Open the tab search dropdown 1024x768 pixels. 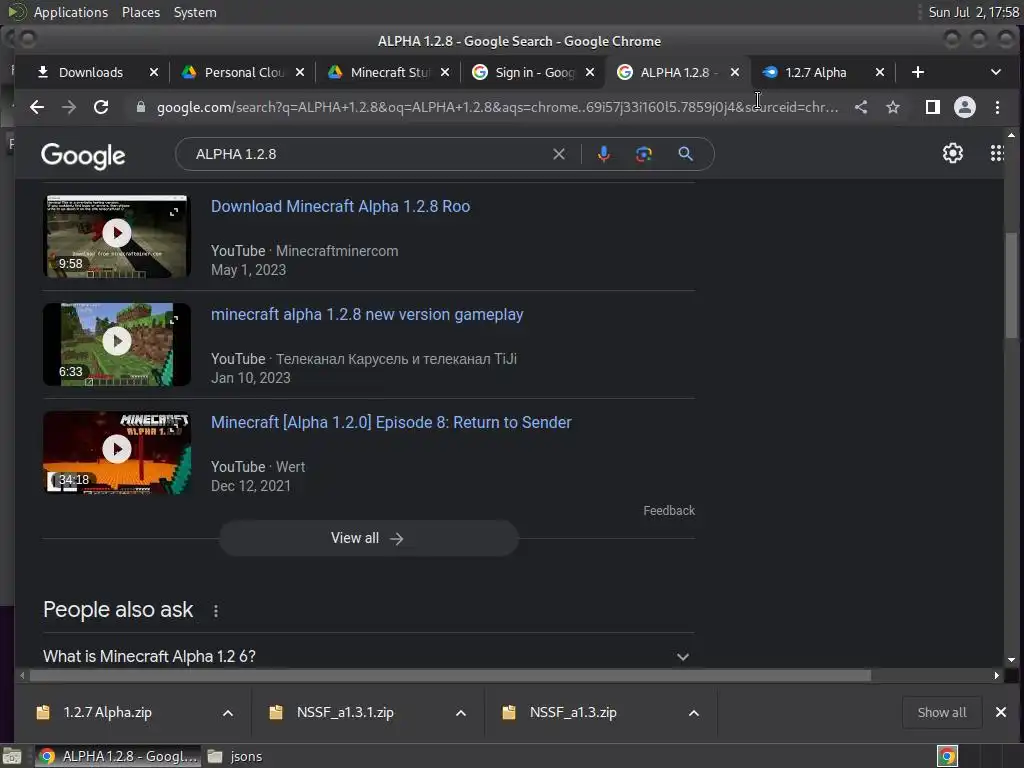996,72
